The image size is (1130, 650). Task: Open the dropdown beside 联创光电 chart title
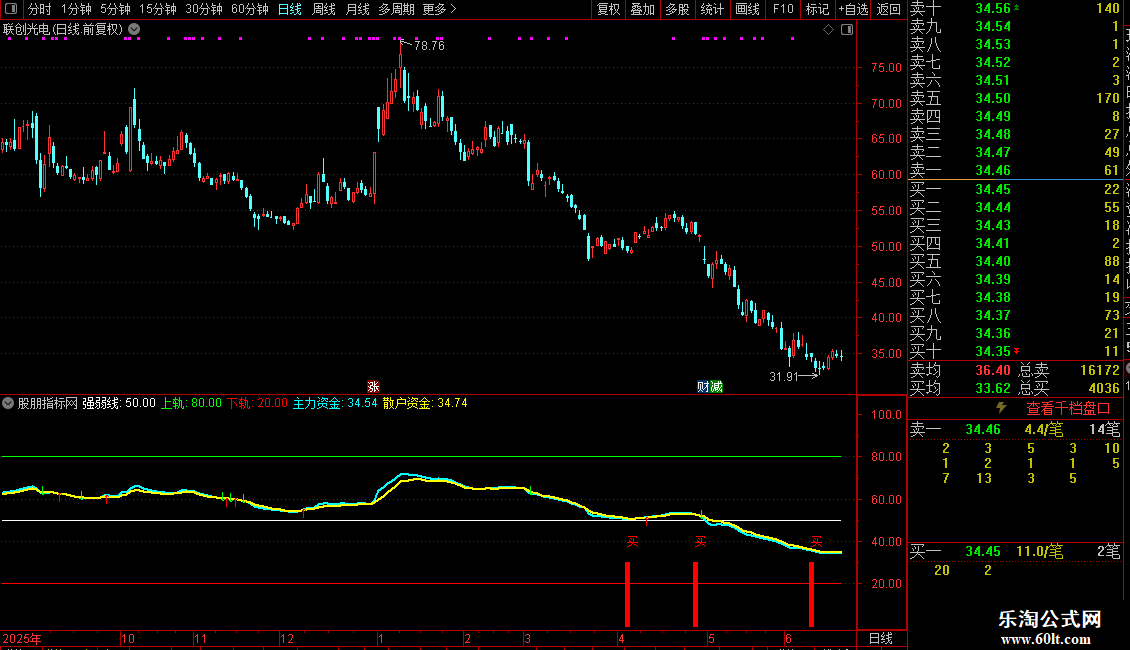tap(134, 29)
